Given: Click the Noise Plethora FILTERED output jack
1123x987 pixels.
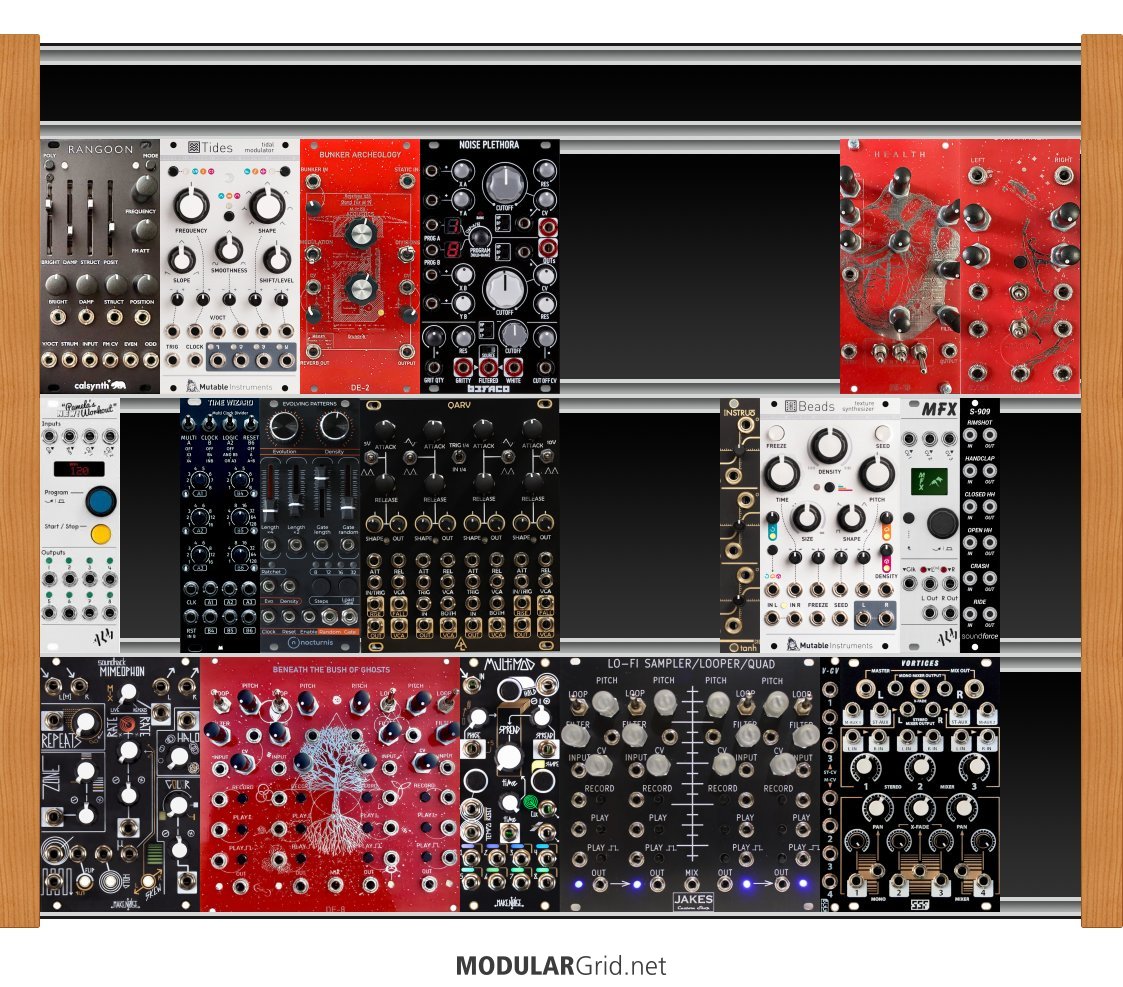Looking at the screenshot, I should pyautogui.click(x=488, y=367).
